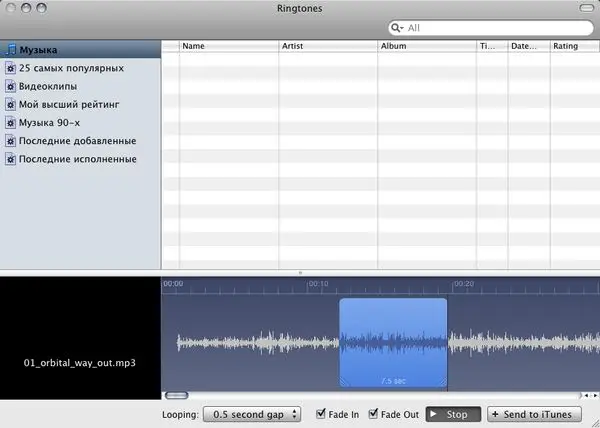Click the gear icon next to Музыка 90-х
The width and height of the screenshot is (600, 428).
(10, 123)
